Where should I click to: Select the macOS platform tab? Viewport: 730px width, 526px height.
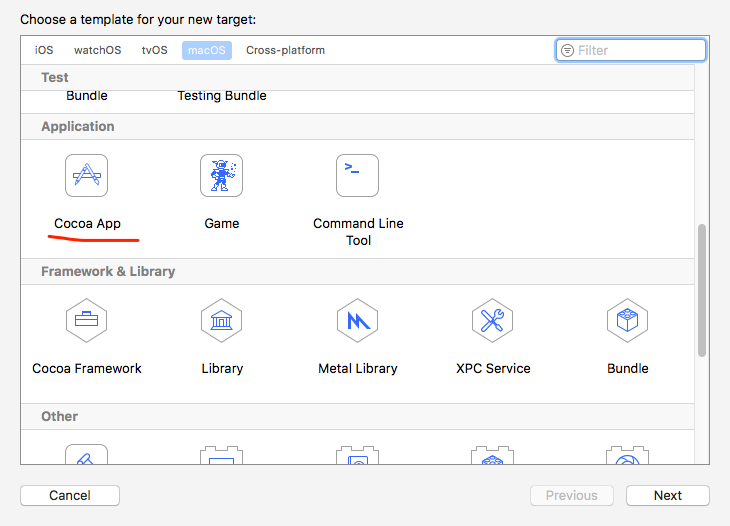207,50
